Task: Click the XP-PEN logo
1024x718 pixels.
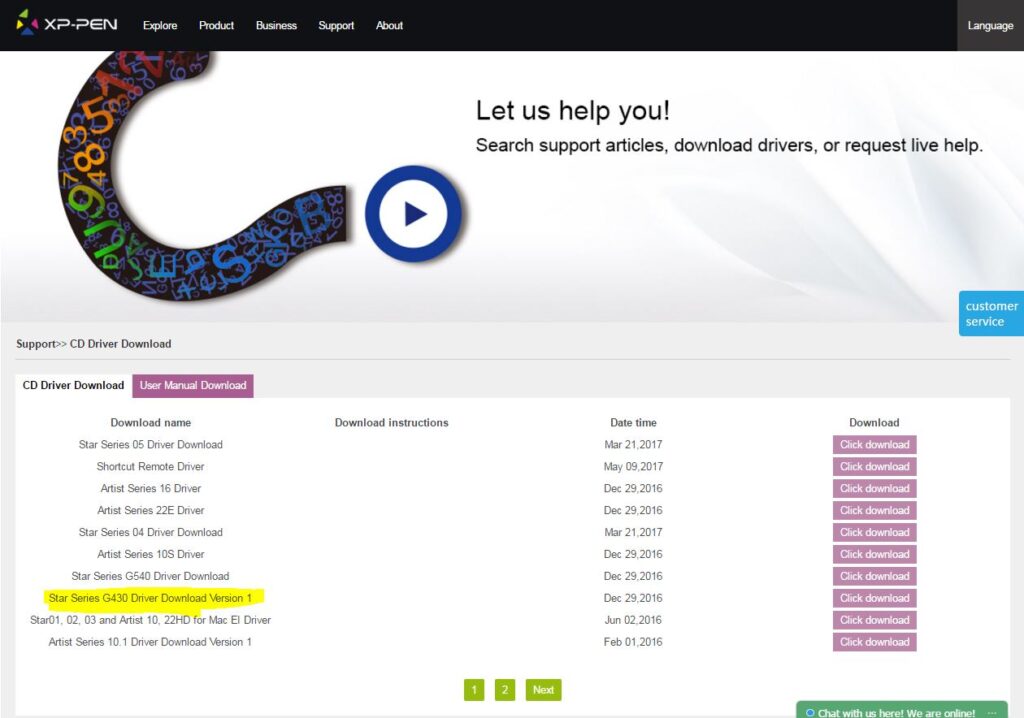Action: click(x=67, y=24)
